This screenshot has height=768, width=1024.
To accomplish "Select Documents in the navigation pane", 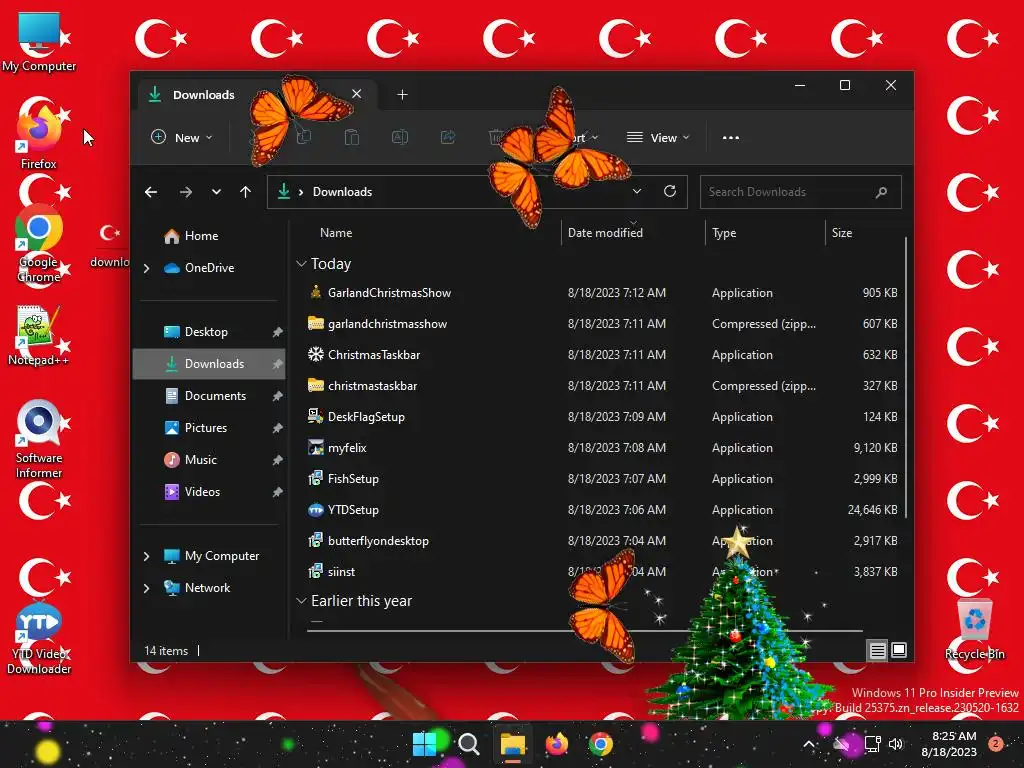I will tap(209, 396).
